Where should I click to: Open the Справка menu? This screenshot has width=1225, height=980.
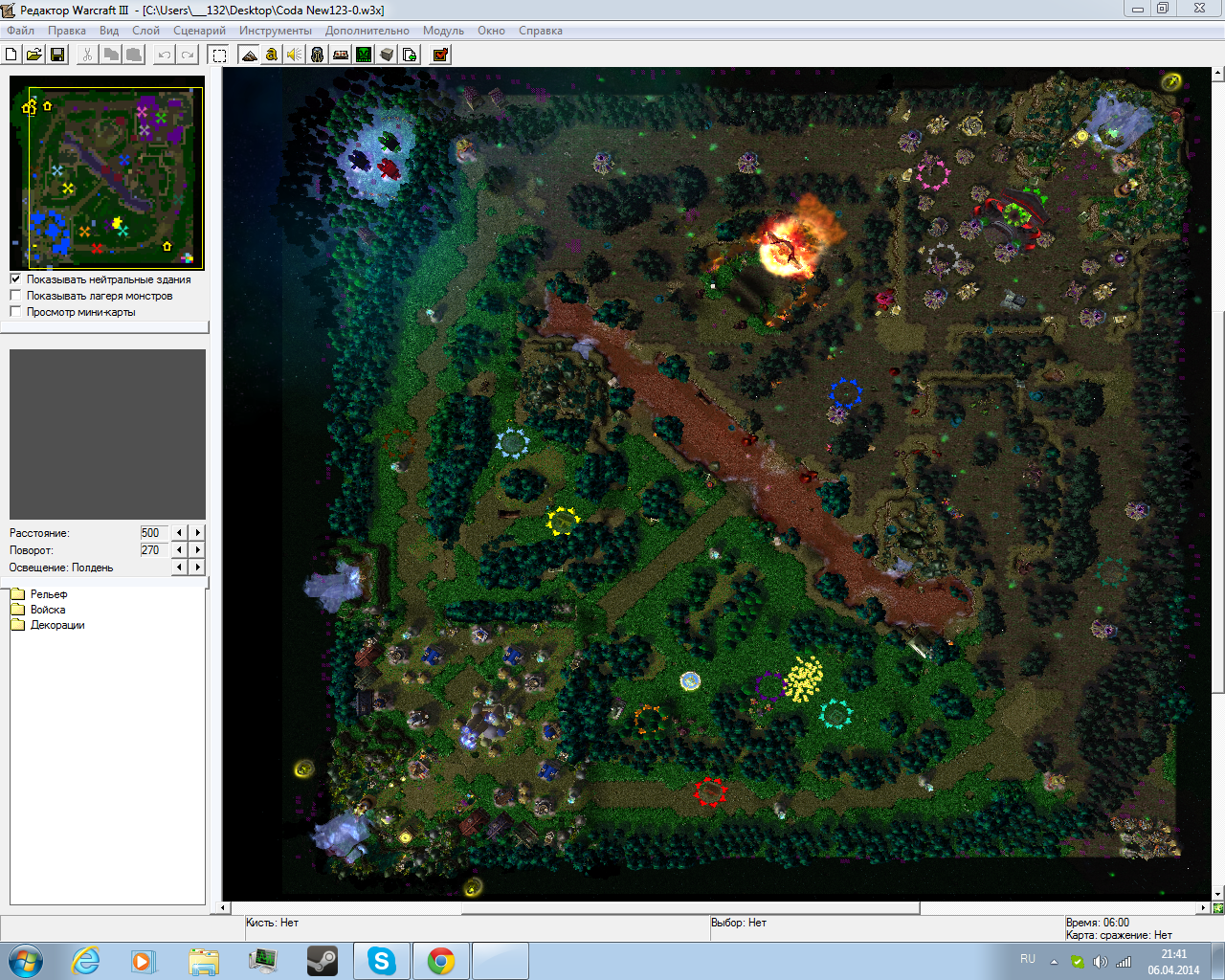(x=541, y=31)
